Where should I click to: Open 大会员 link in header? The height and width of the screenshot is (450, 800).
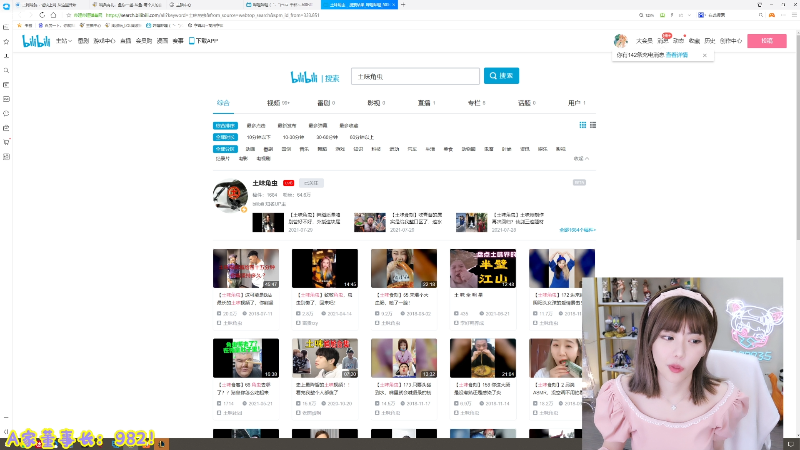click(644, 41)
